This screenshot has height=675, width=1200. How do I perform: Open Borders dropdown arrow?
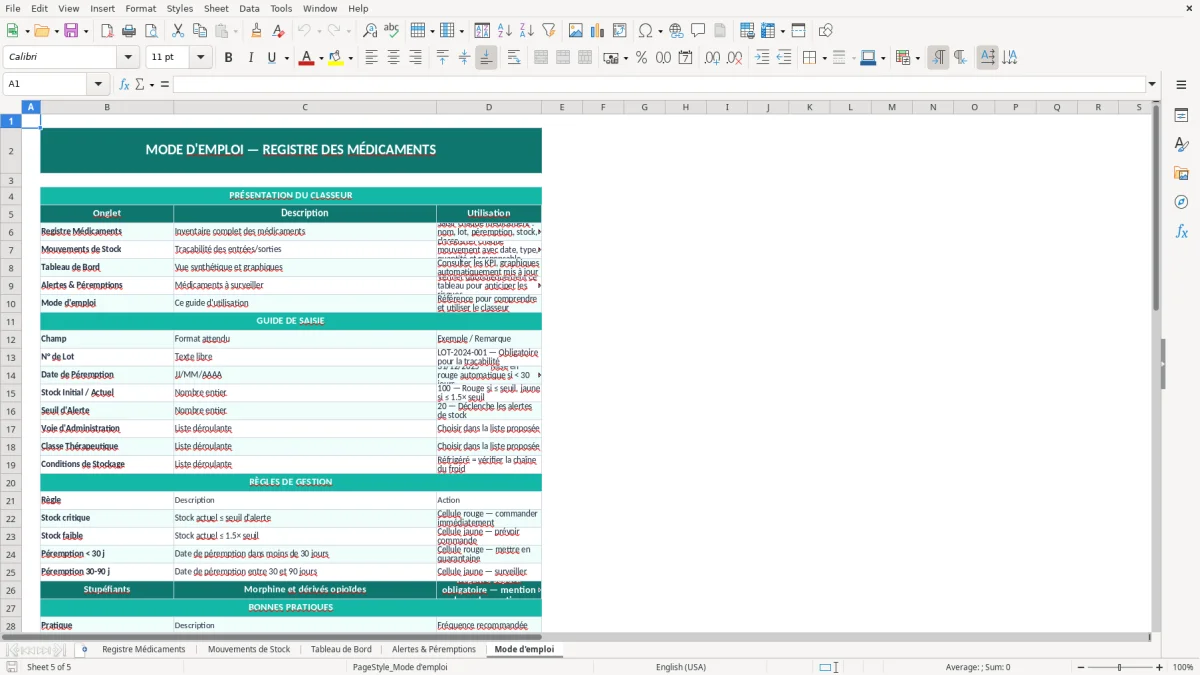click(826, 58)
